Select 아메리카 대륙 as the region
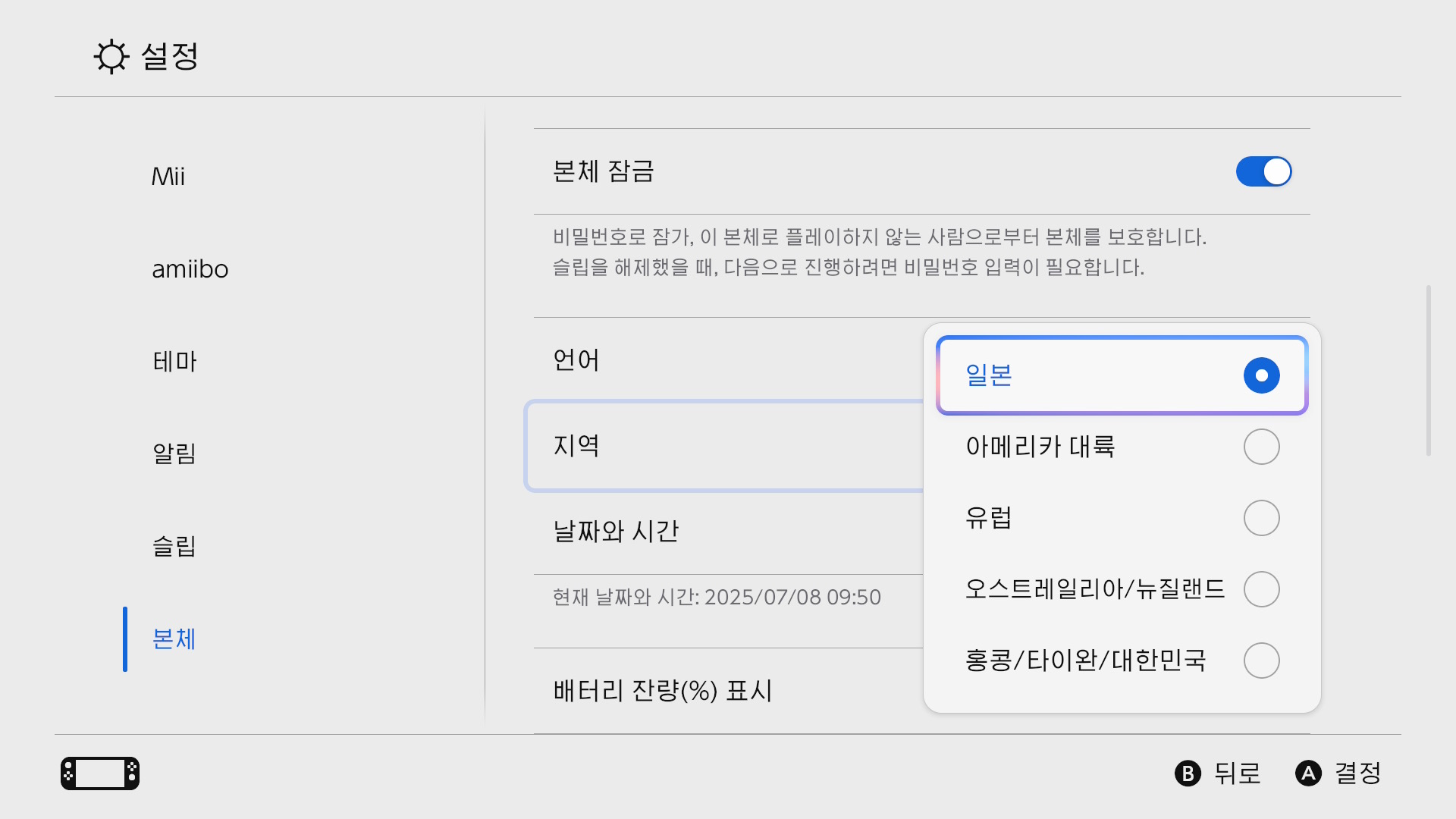Viewport: 1456px width, 819px height. pyautogui.click(x=1120, y=447)
